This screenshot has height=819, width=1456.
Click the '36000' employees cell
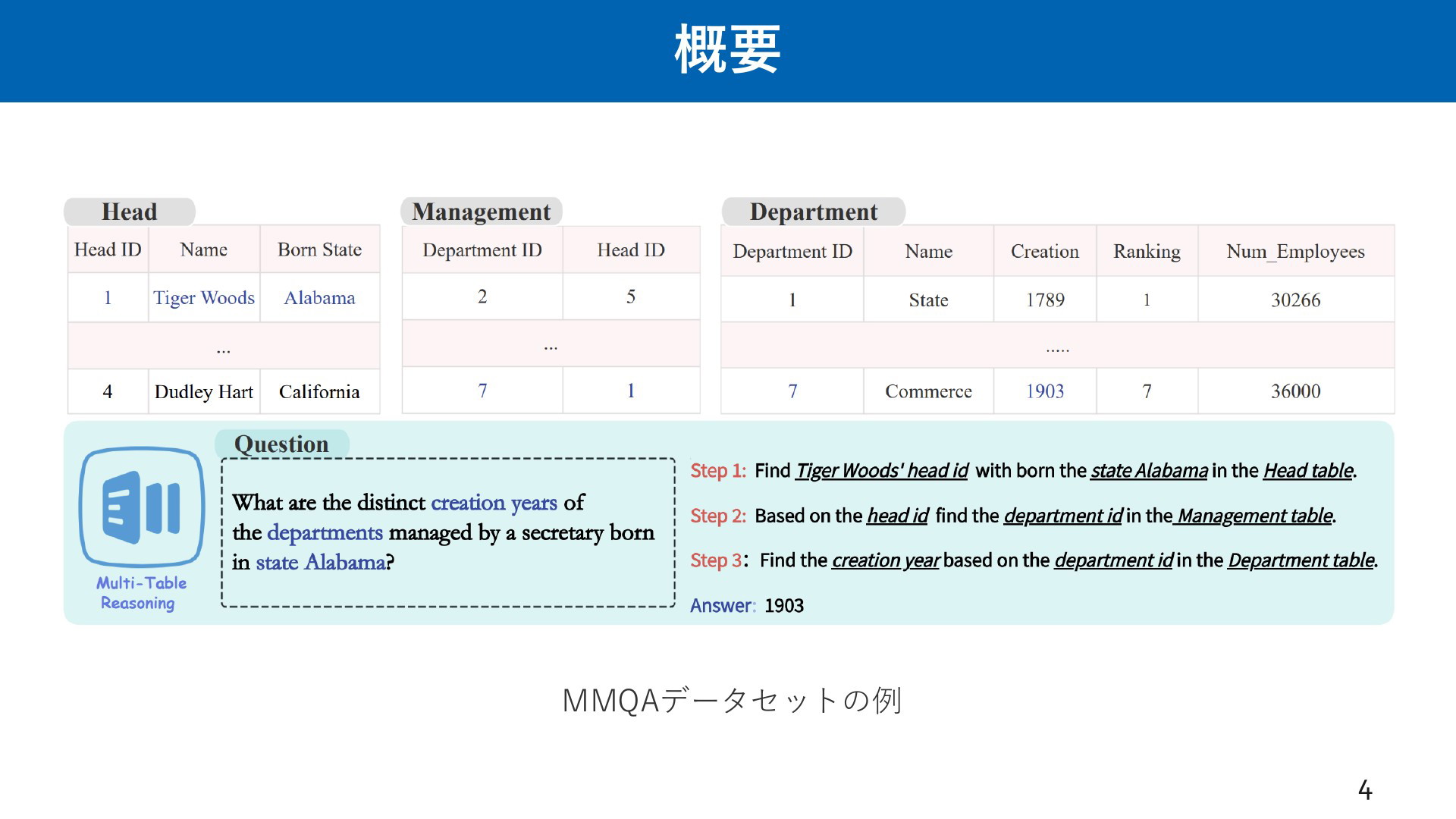tap(1296, 391)
